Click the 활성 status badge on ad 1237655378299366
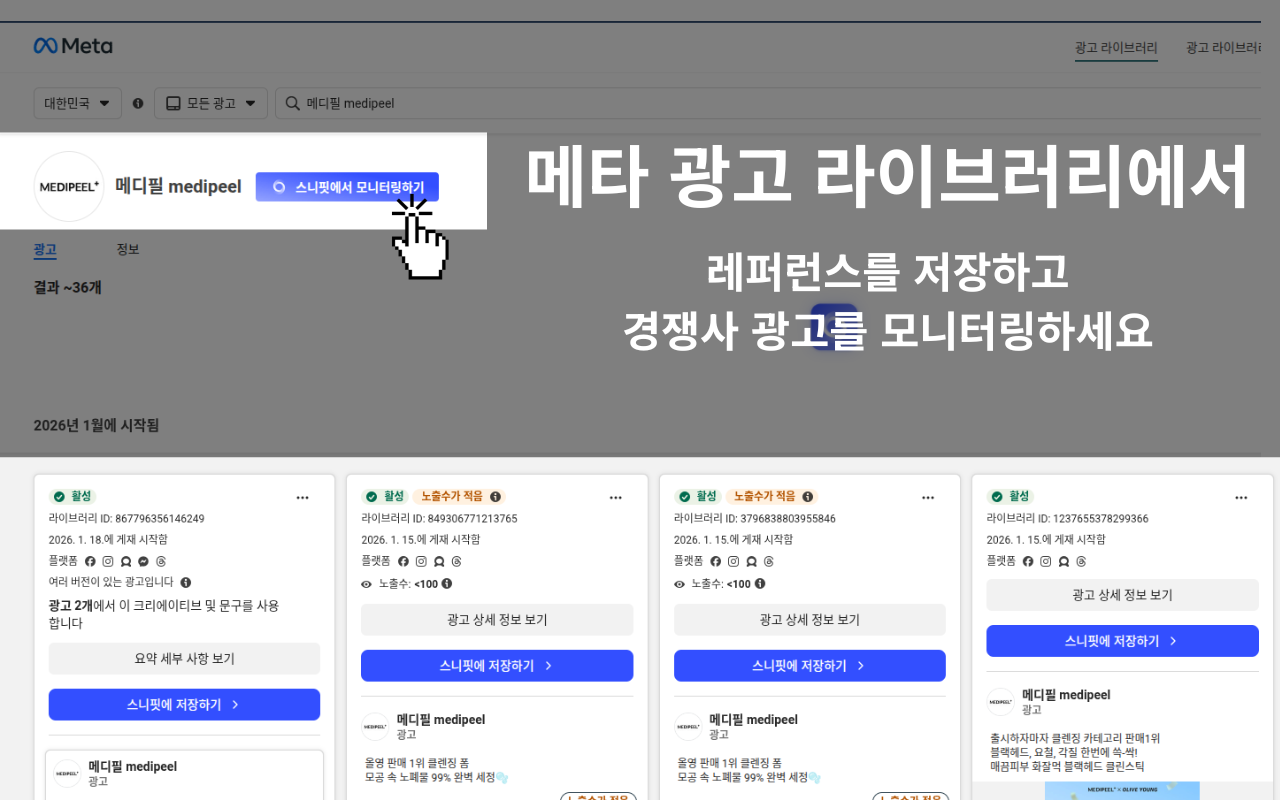Viewport: 1280px width, 800px height. pos(1011,497)
